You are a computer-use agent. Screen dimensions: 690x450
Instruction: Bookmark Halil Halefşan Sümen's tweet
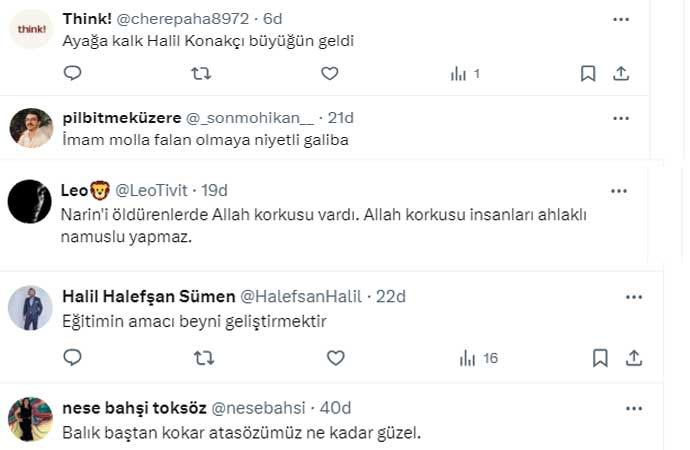point(600,358)
